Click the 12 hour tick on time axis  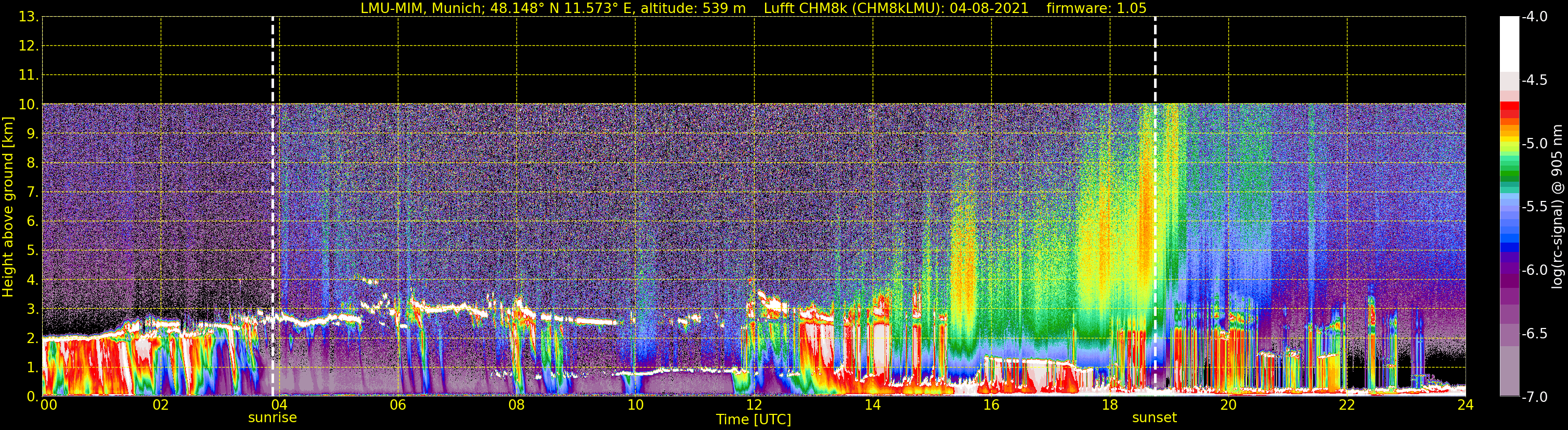point(754,406)
